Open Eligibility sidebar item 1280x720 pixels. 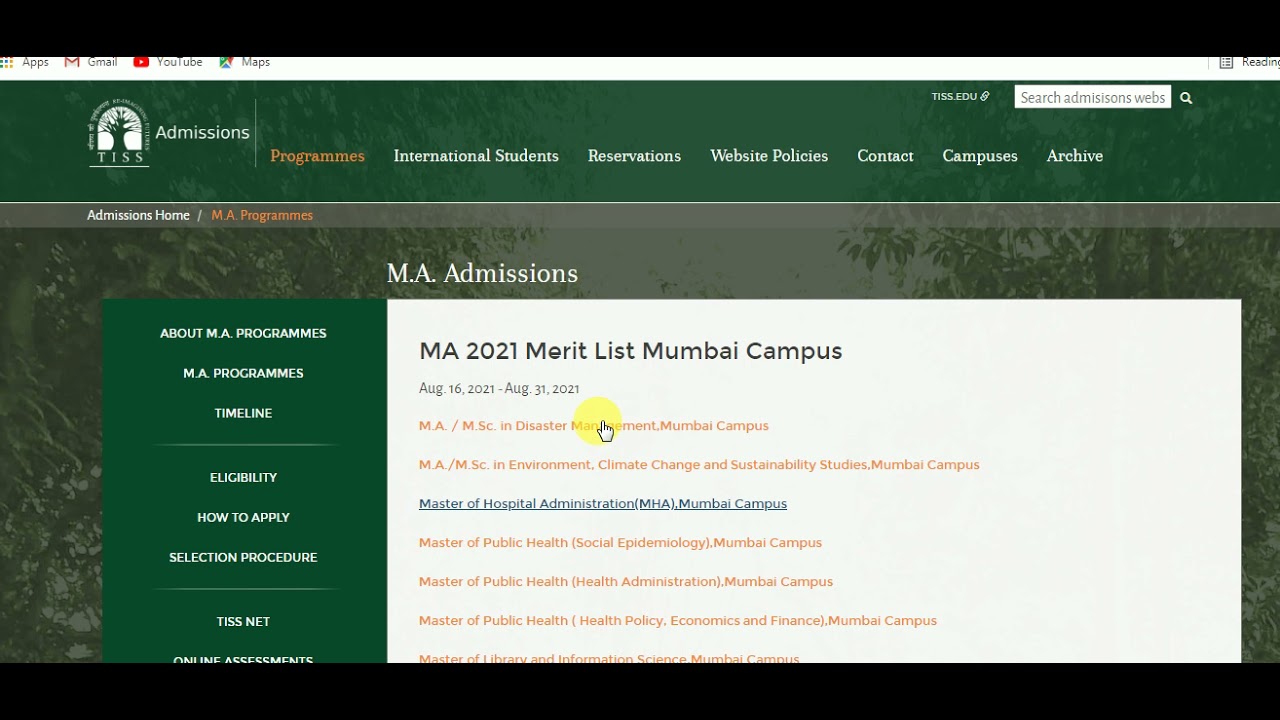[x=243, y=477]
